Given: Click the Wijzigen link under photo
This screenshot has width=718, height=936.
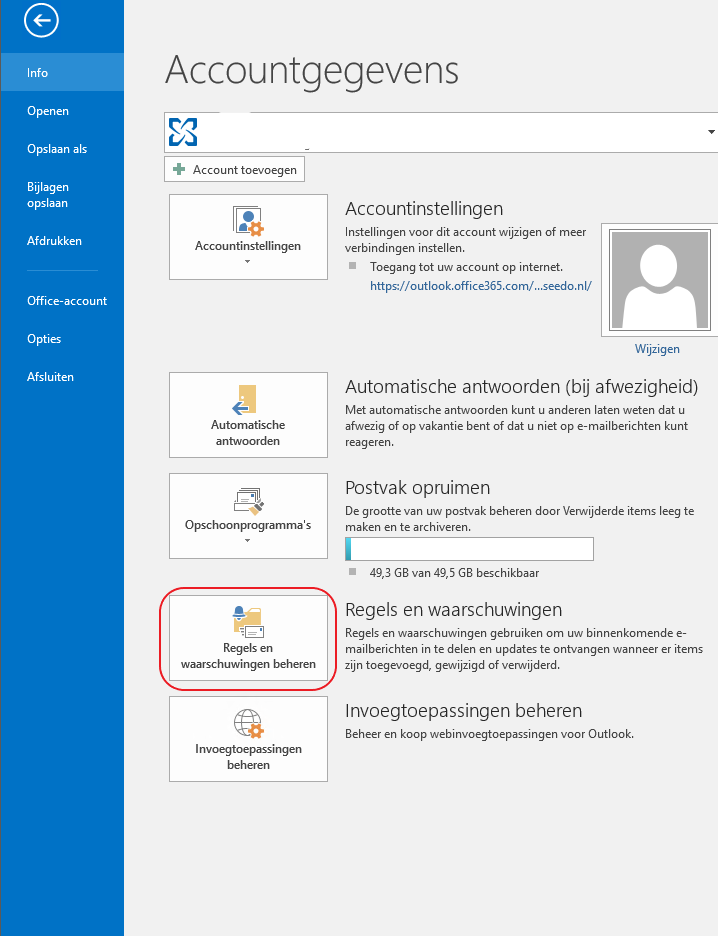Looking at the screenshot, I should tap(657, 349).
